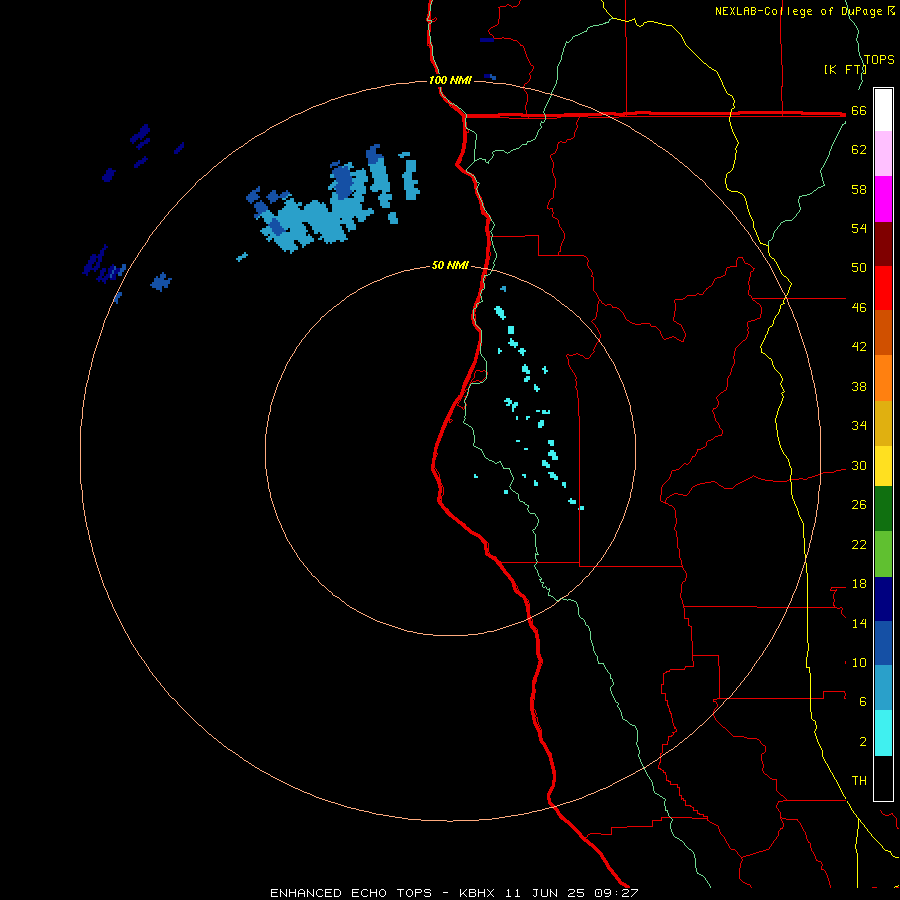Select the cyan legend swatch

pyautogui.click(x=883, y=733)
